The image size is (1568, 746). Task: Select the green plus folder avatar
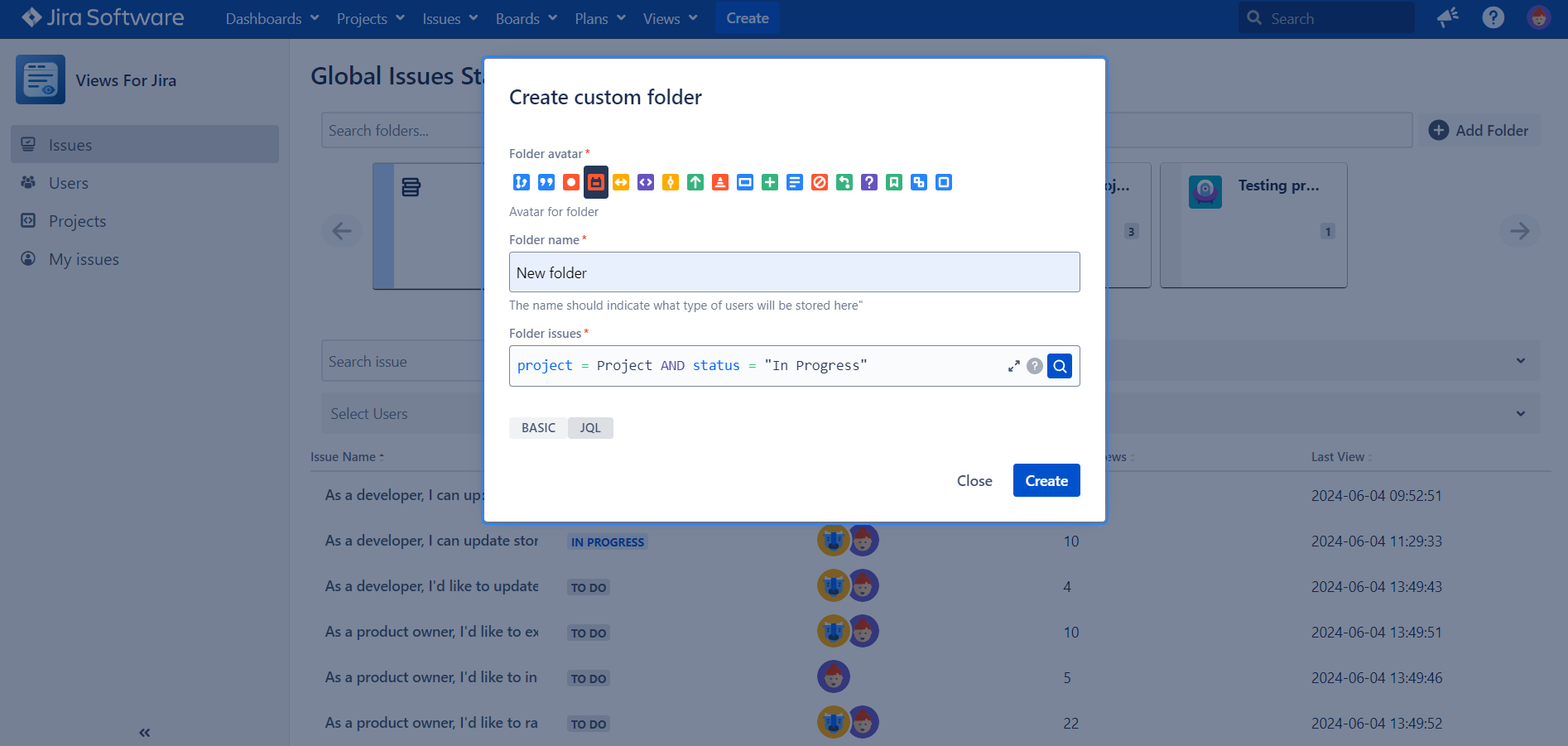(770, 182)
